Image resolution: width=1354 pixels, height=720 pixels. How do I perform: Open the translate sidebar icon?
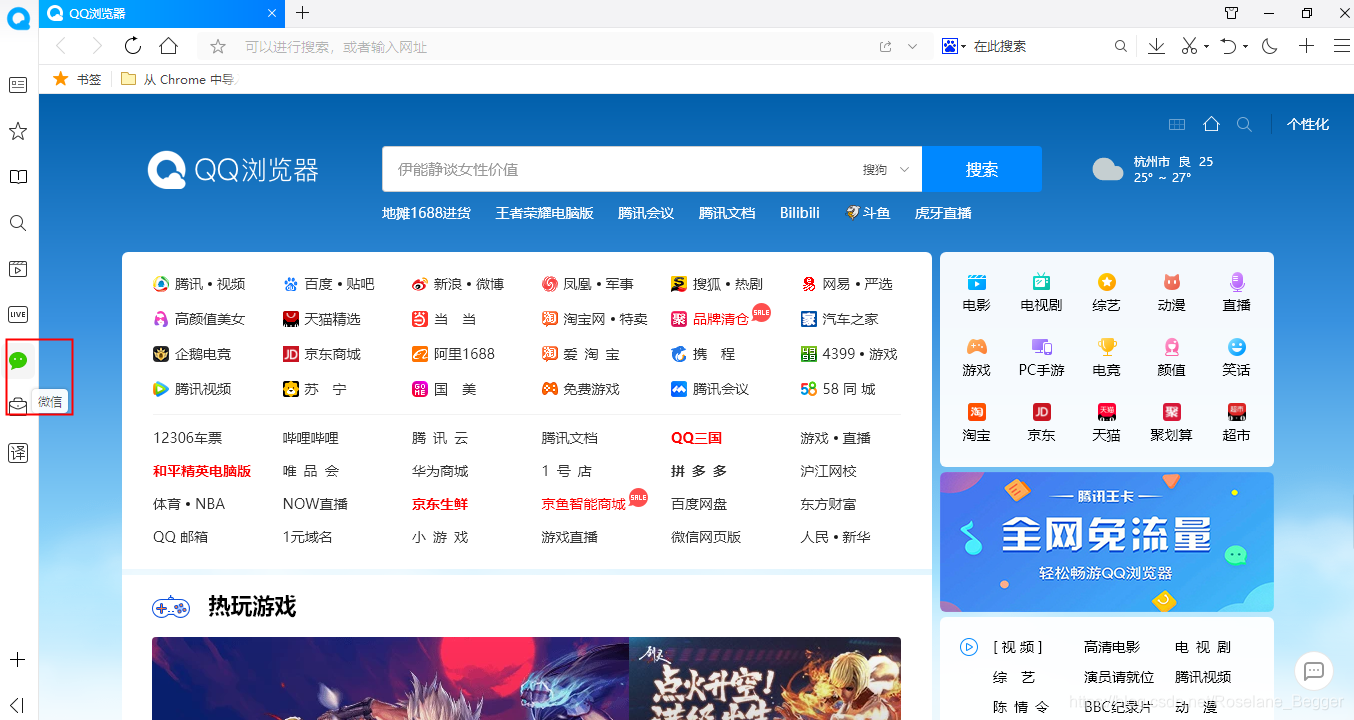point(18,453)
